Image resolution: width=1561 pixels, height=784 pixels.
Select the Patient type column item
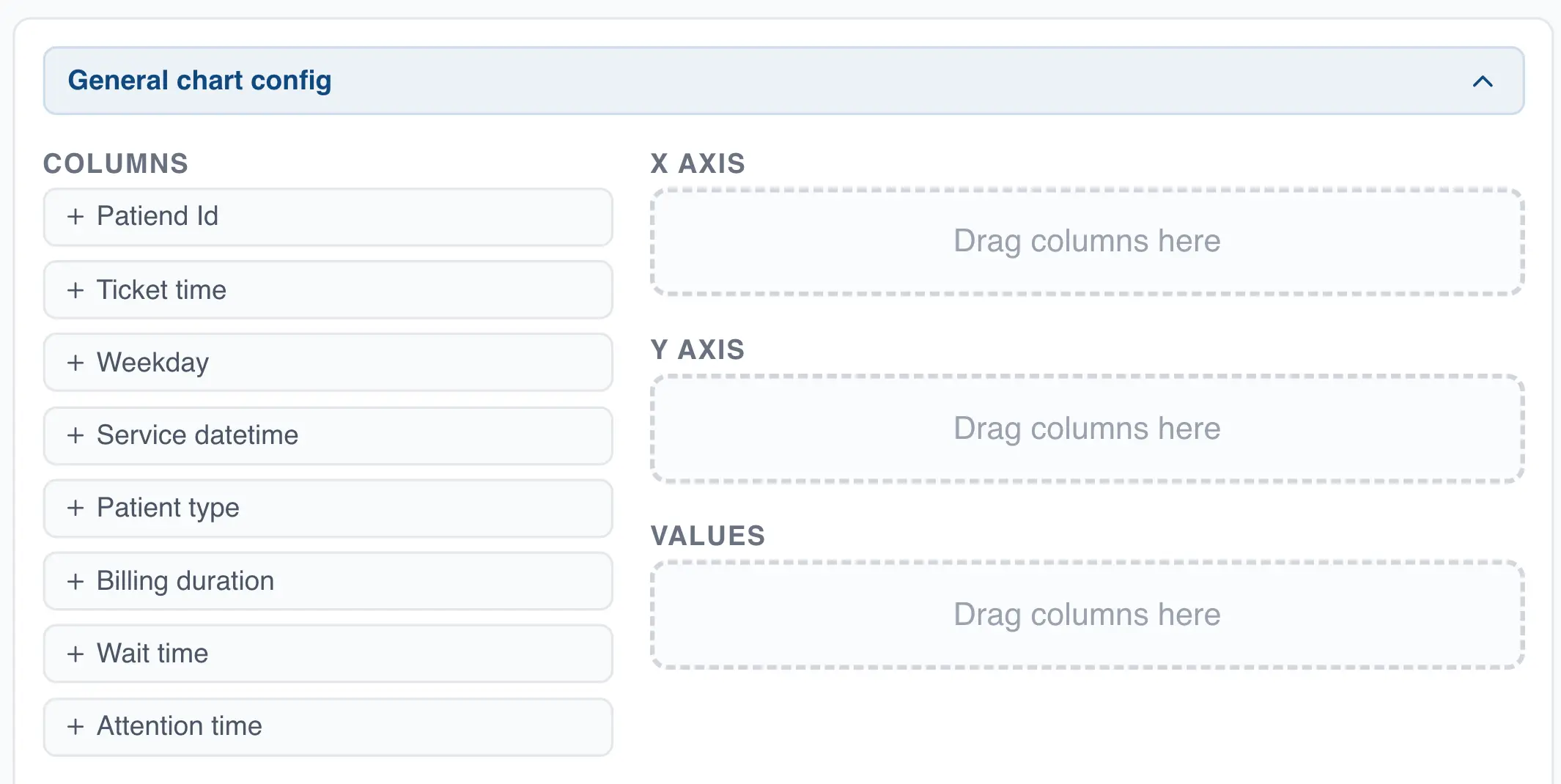pyautogui.click(x=328, y=508)
